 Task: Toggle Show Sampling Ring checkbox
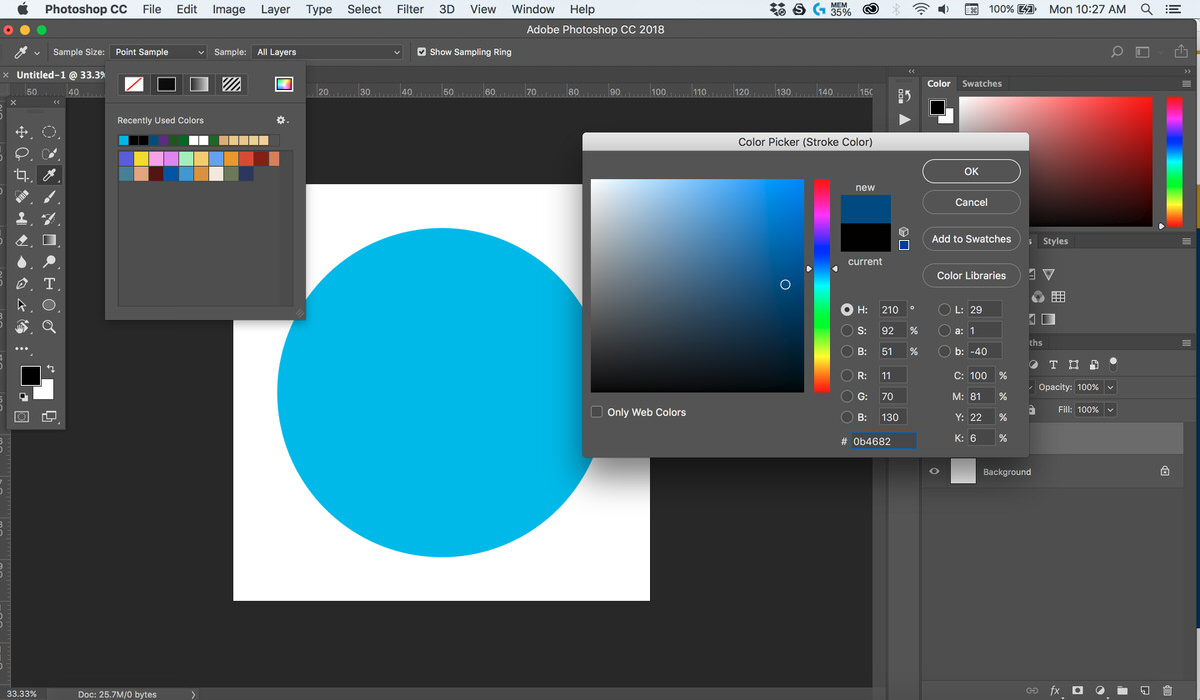[x=421, y=52]
